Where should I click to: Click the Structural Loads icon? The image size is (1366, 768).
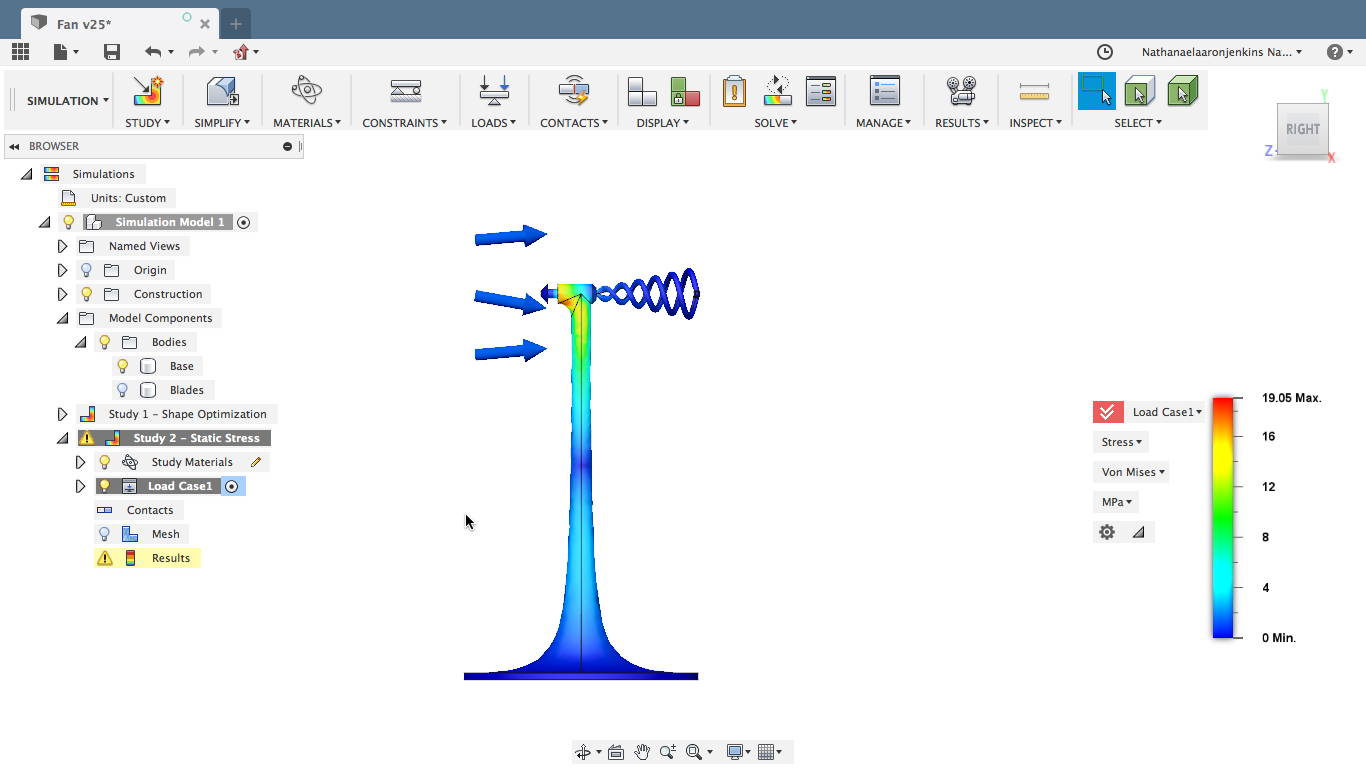point(494,91)
